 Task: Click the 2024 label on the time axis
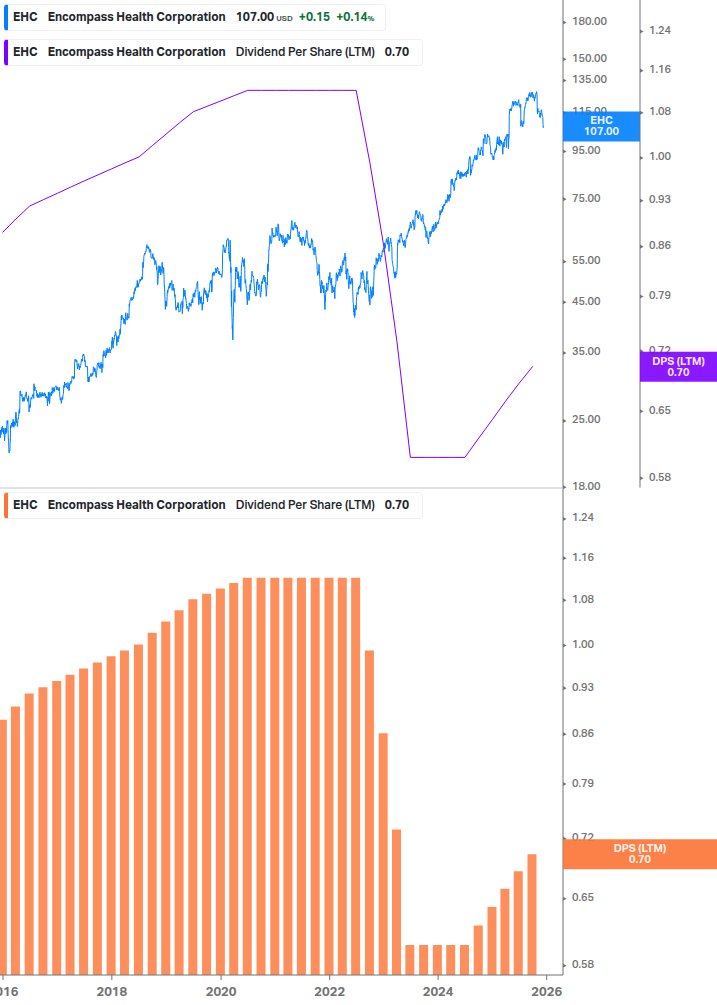438,992
